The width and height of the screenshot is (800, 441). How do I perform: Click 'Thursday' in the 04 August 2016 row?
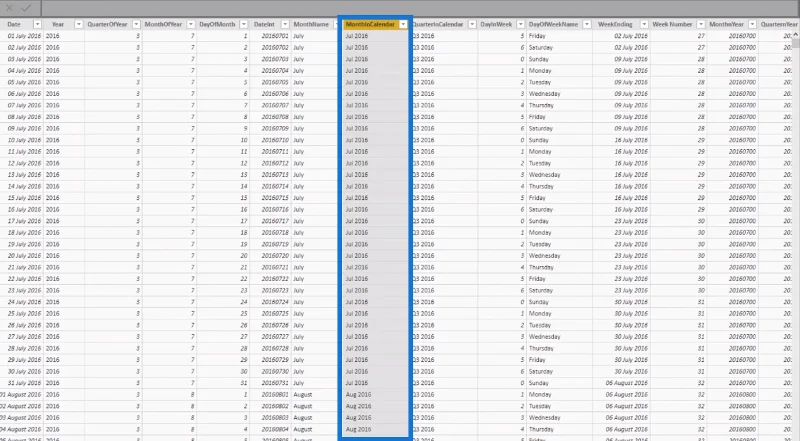541,429
